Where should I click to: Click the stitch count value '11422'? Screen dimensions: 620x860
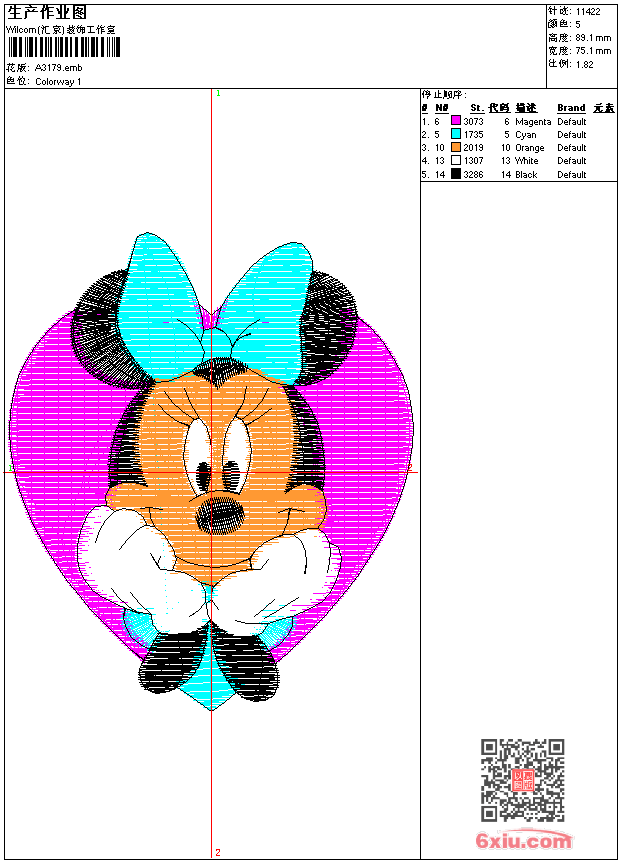(588, 12)
